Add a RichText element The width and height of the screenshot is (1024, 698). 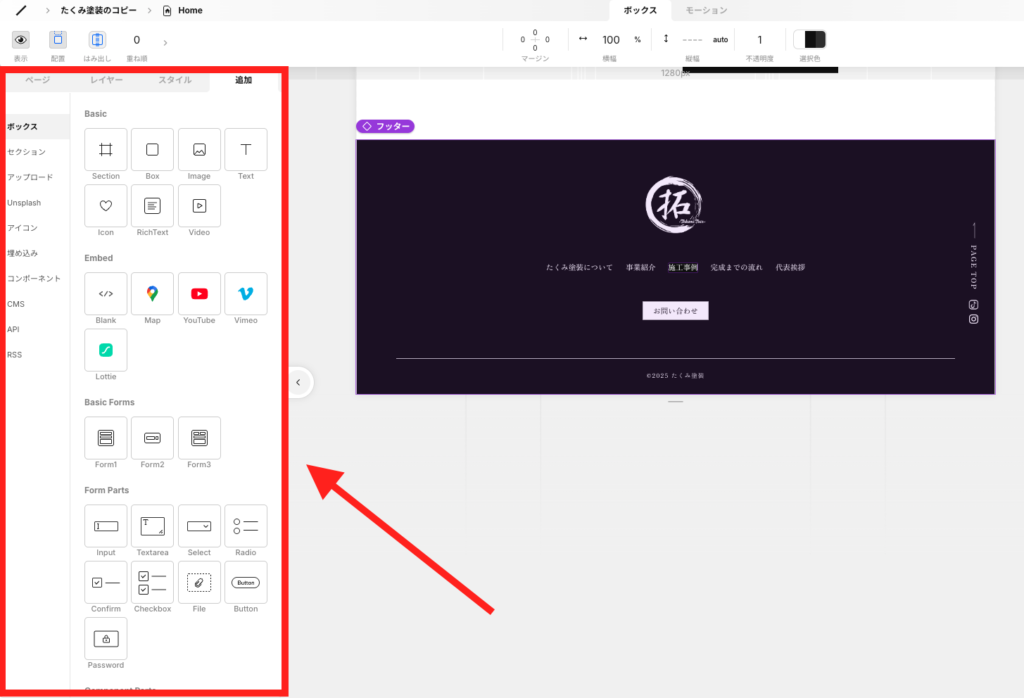click(x=152, y=206)
